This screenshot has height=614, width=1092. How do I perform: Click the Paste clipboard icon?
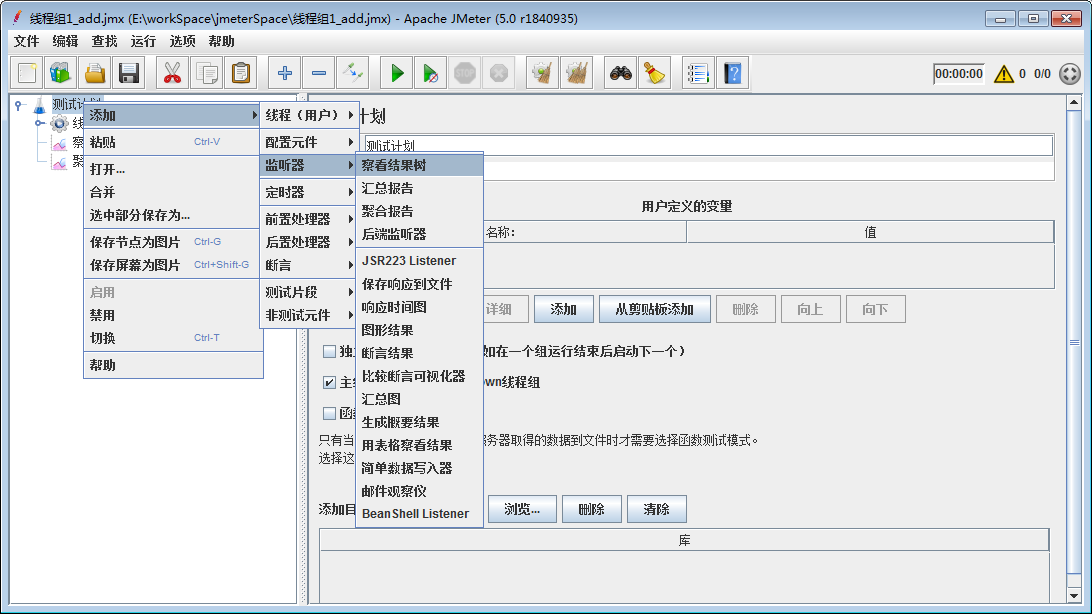pyautogui.click(x=240, y=73)
